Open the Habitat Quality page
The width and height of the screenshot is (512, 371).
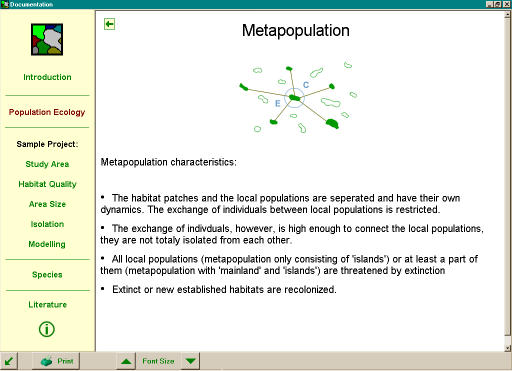pos(47,184)
